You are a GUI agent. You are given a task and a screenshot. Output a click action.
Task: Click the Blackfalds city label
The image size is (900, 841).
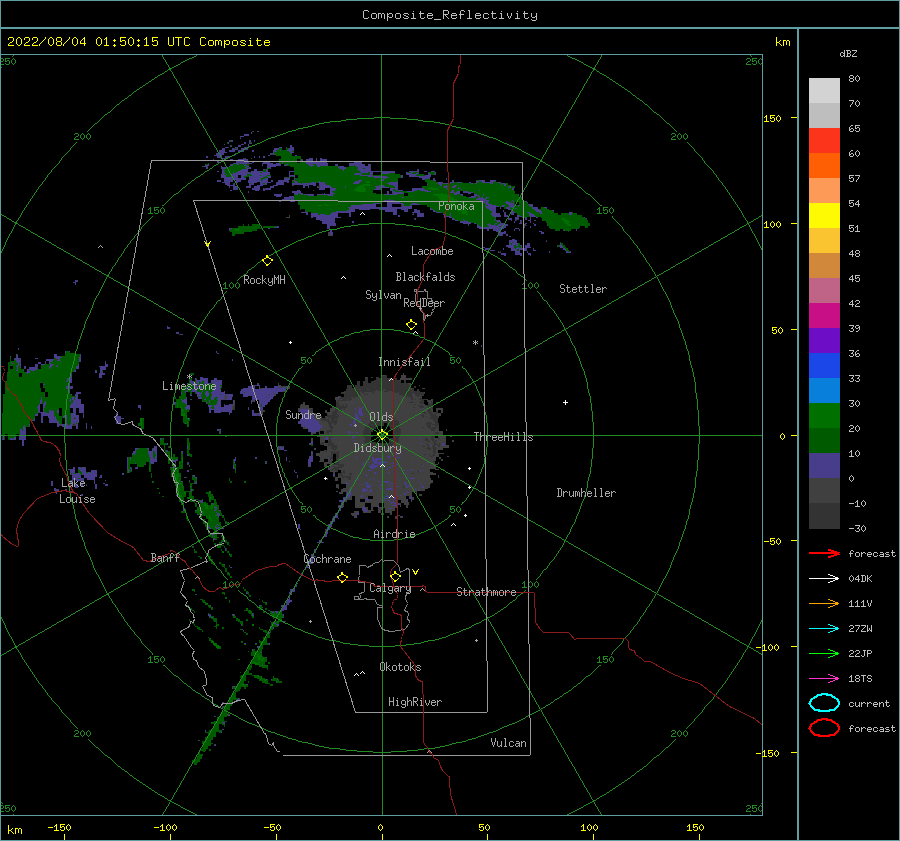[x=425, y=277]
